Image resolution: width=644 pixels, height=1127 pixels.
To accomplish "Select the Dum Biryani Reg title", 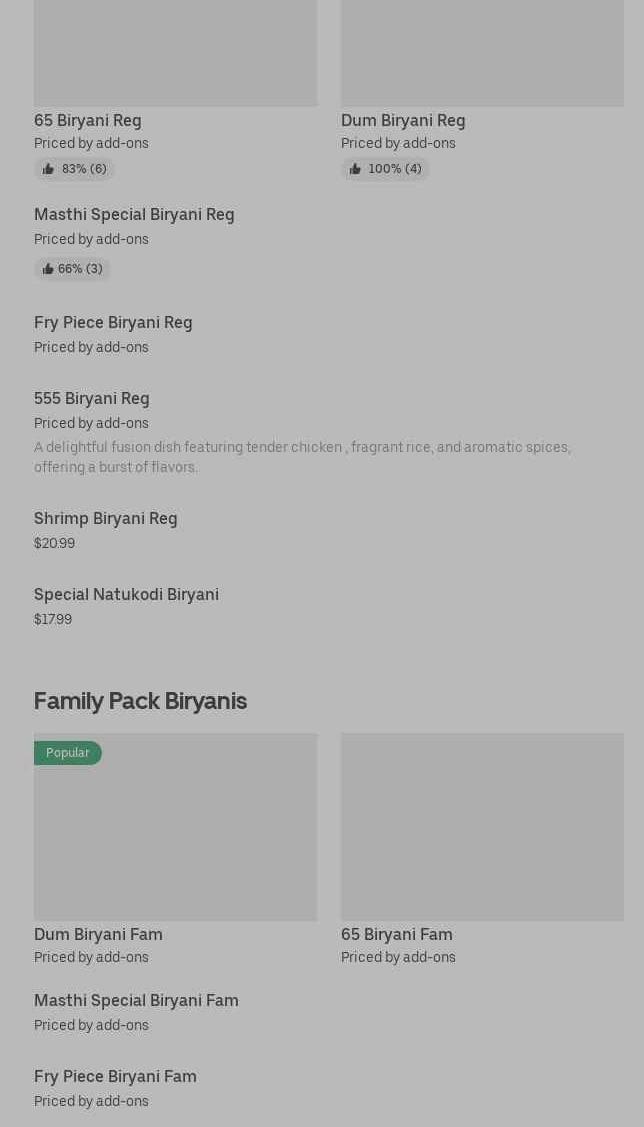I will tap(403, 120).
